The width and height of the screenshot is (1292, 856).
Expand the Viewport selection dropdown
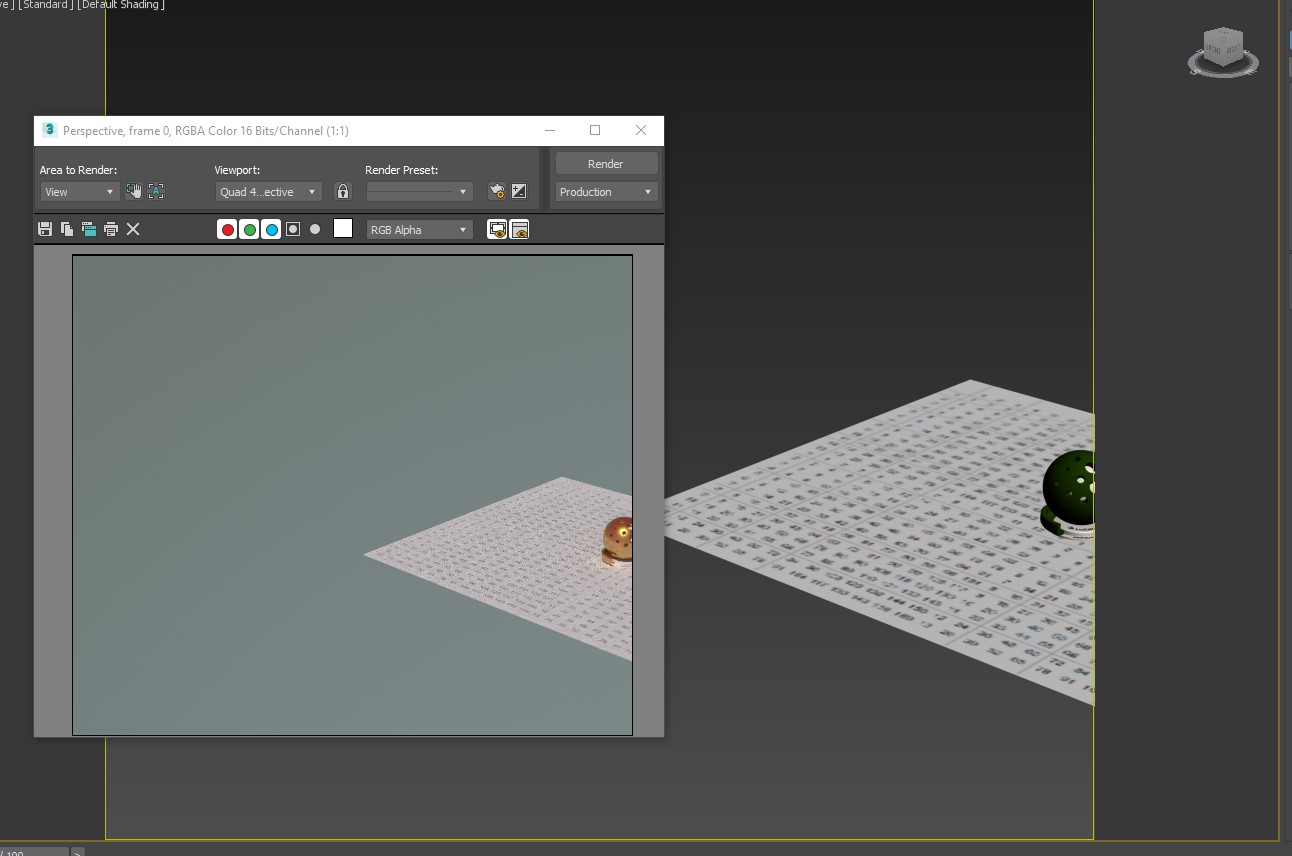pos(268,192)
